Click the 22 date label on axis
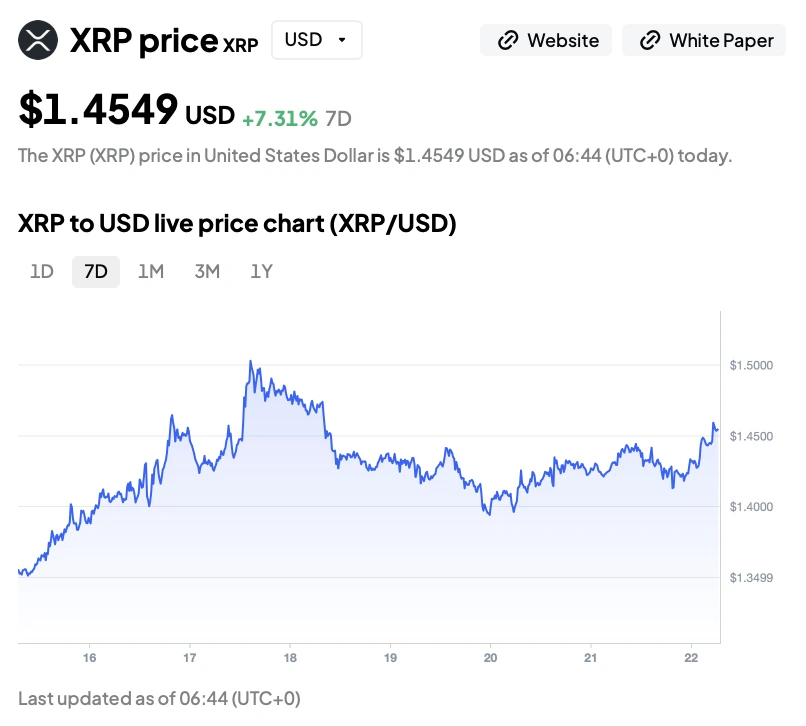 (x=691, y=658)
